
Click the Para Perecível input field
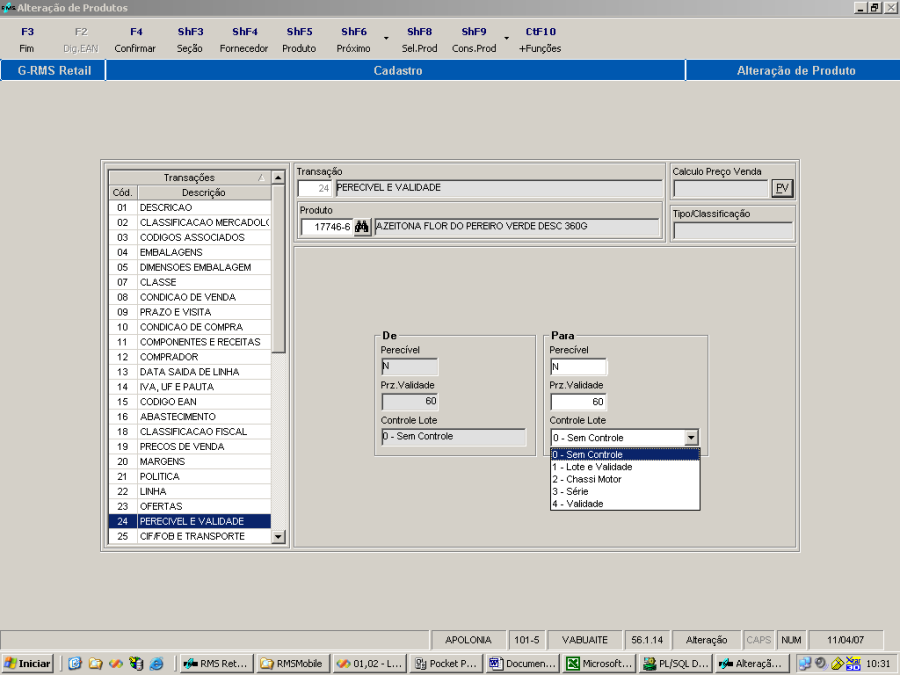pos(578,367)
